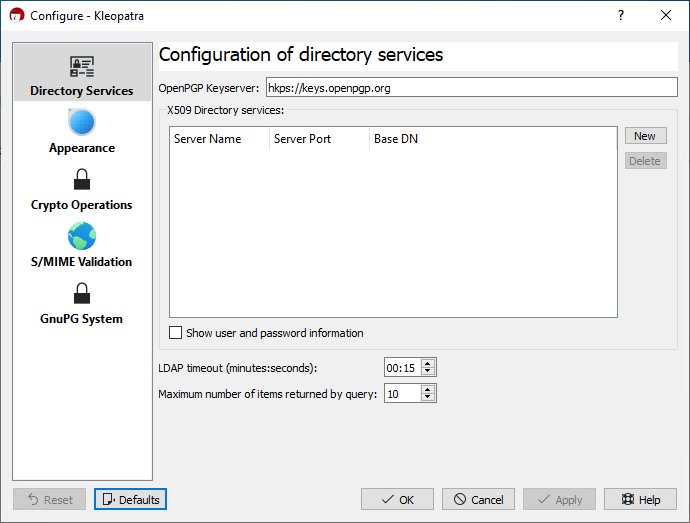
Task: Open the S/MIME Validation settings page
Action: click(x=82, y=244)
